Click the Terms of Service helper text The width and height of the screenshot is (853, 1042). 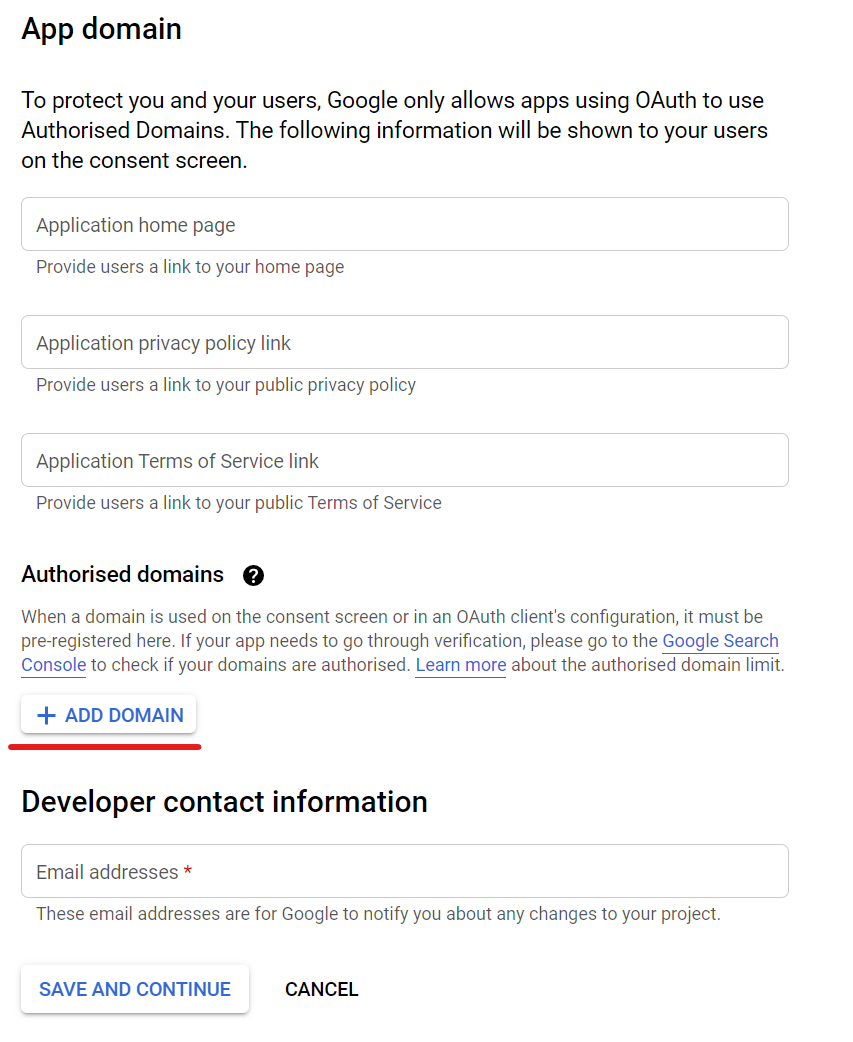[x=238, y=503]
